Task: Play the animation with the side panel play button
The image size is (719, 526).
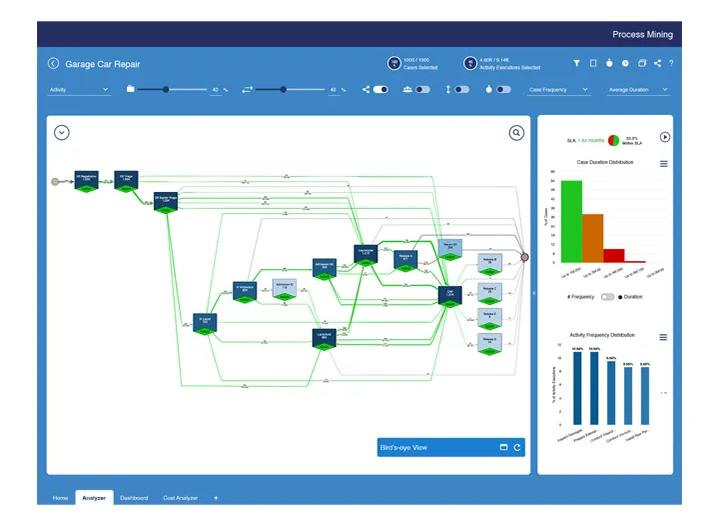Action: coord(664,137)
